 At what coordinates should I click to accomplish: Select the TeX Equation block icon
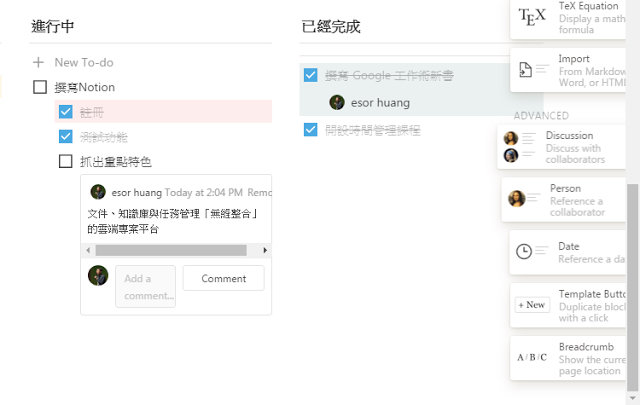(x=532, y=16)
